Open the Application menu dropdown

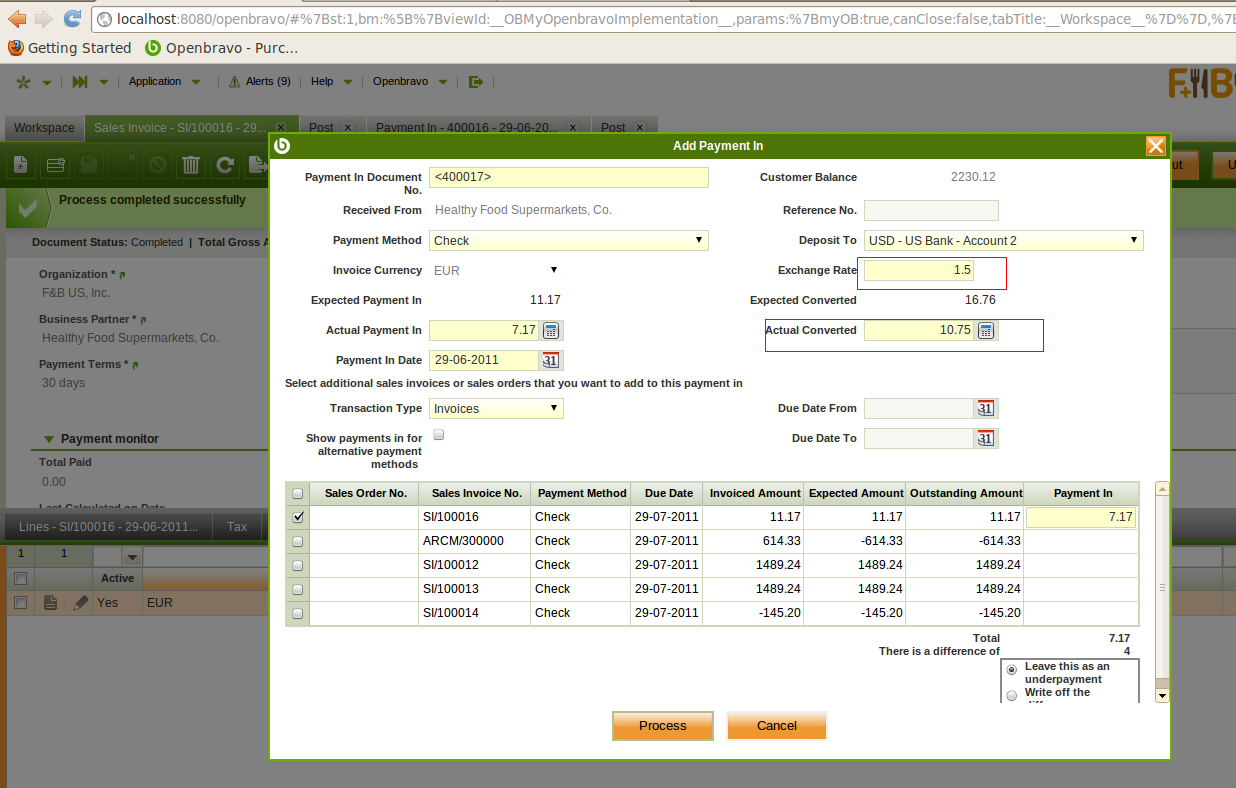point(164,82)
